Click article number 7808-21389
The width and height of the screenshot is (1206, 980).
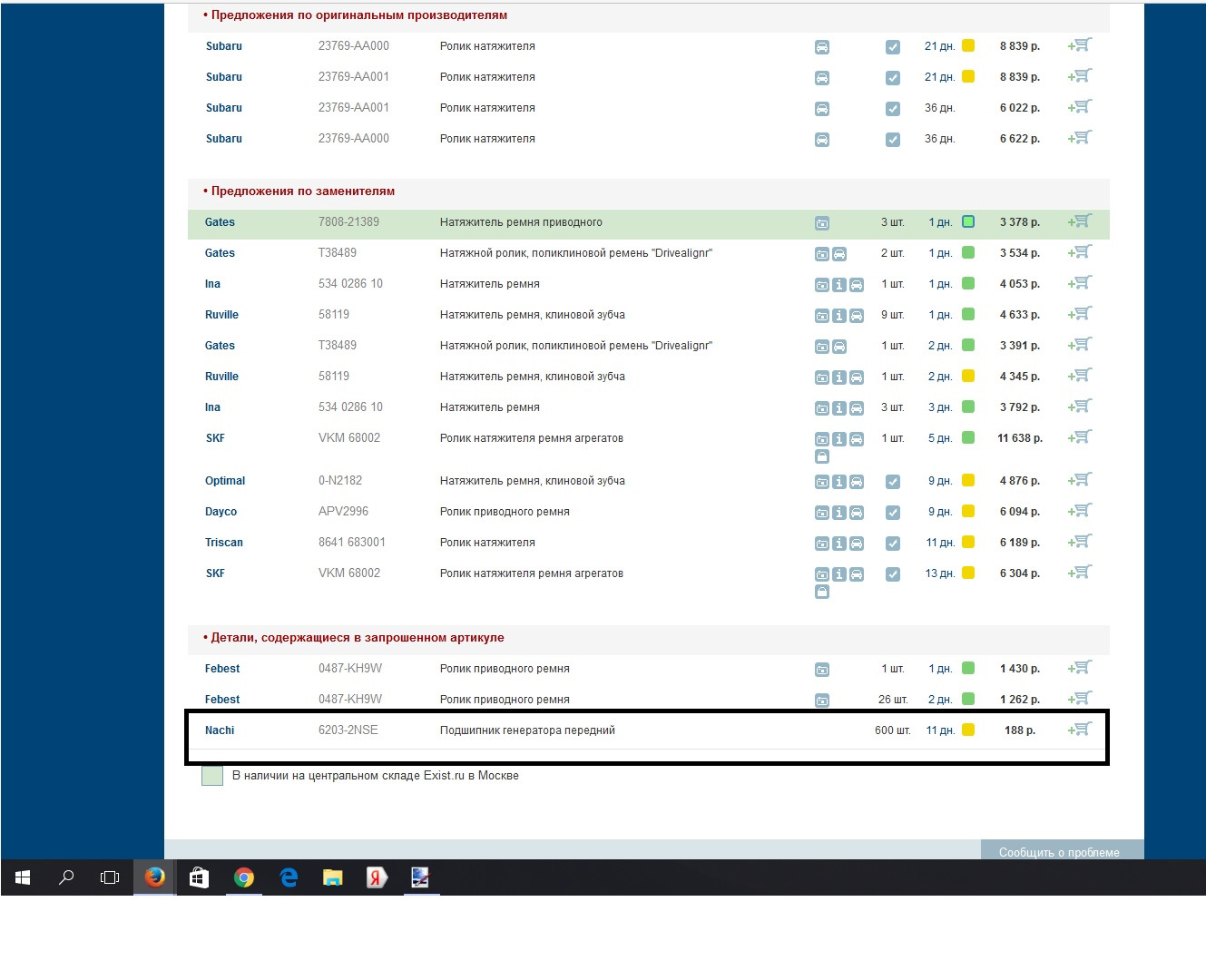(348, 221)
